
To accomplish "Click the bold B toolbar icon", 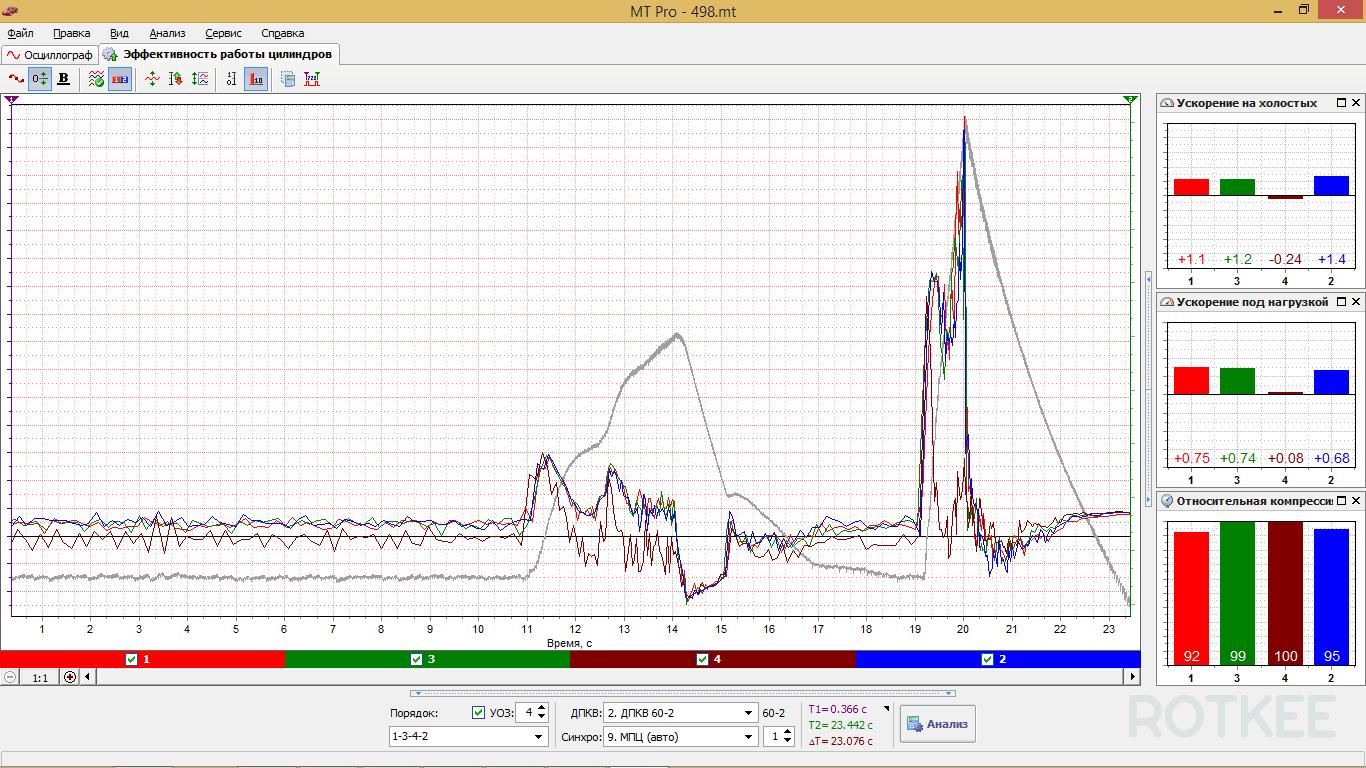I will point(64,79).
